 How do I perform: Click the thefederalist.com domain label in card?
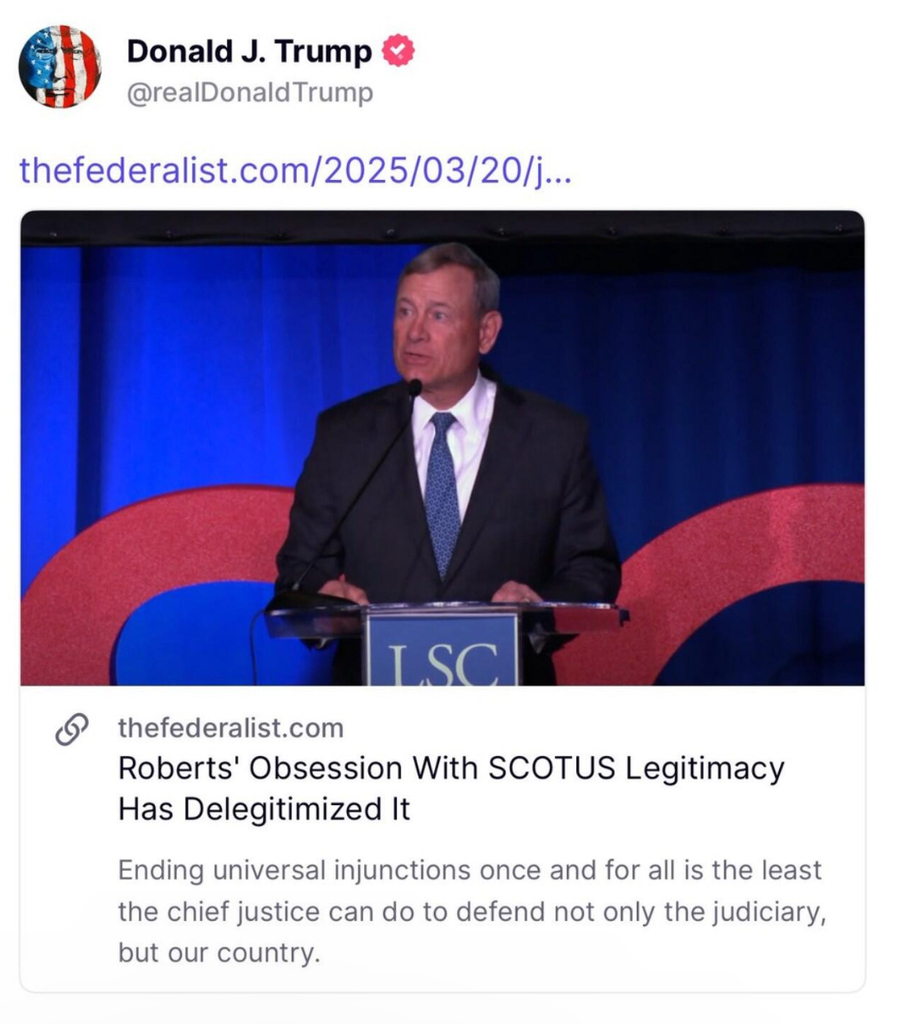tap(230, 728)
